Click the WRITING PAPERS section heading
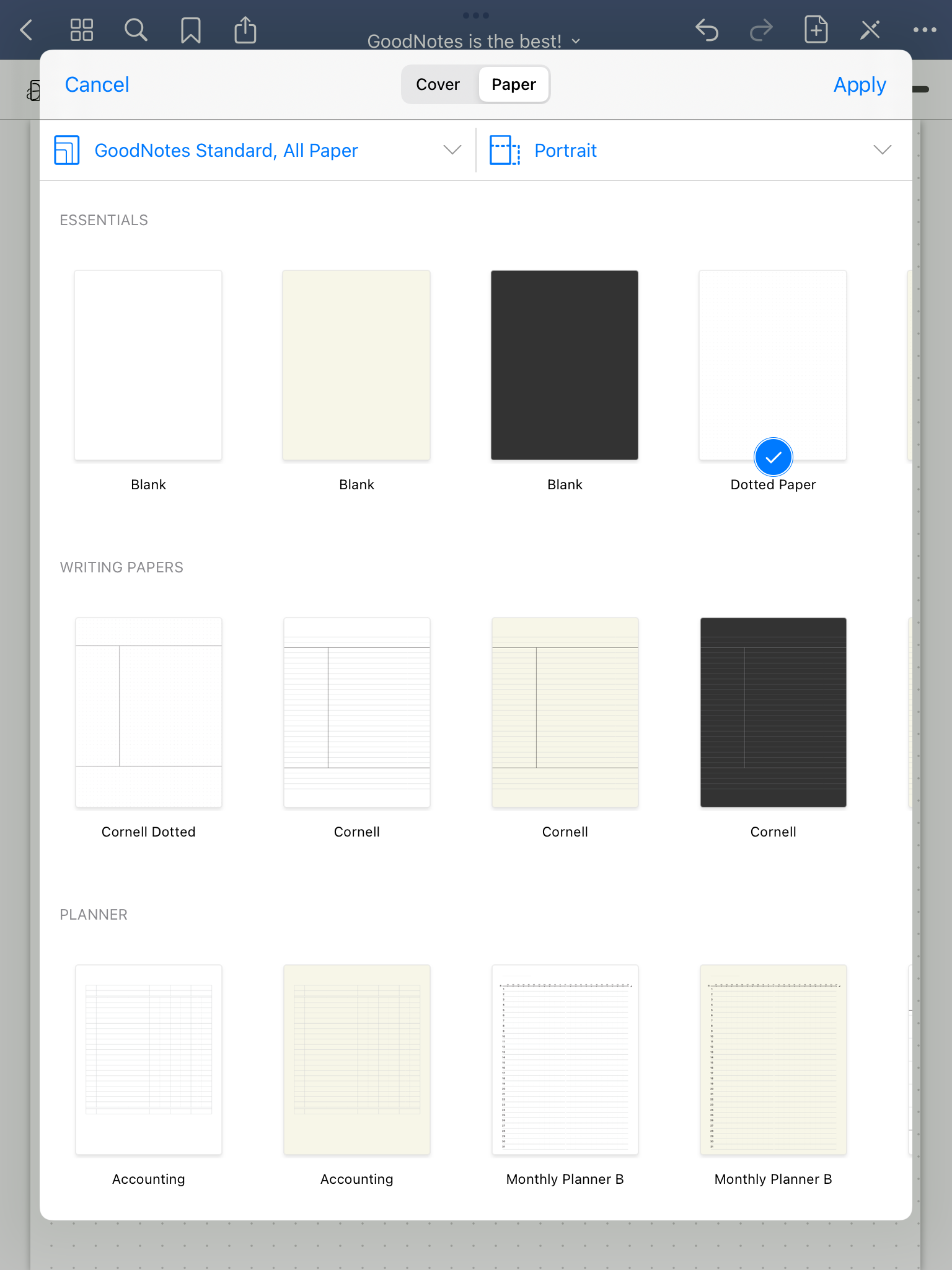This screenshot has width=952, height=1270. (x=121, y=567)
